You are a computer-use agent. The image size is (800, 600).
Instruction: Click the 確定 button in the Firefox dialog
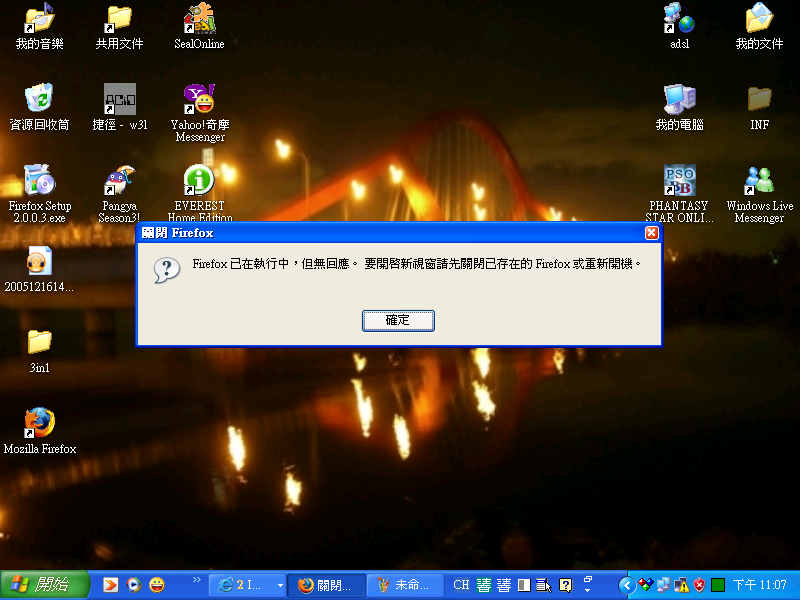point(398,320)
